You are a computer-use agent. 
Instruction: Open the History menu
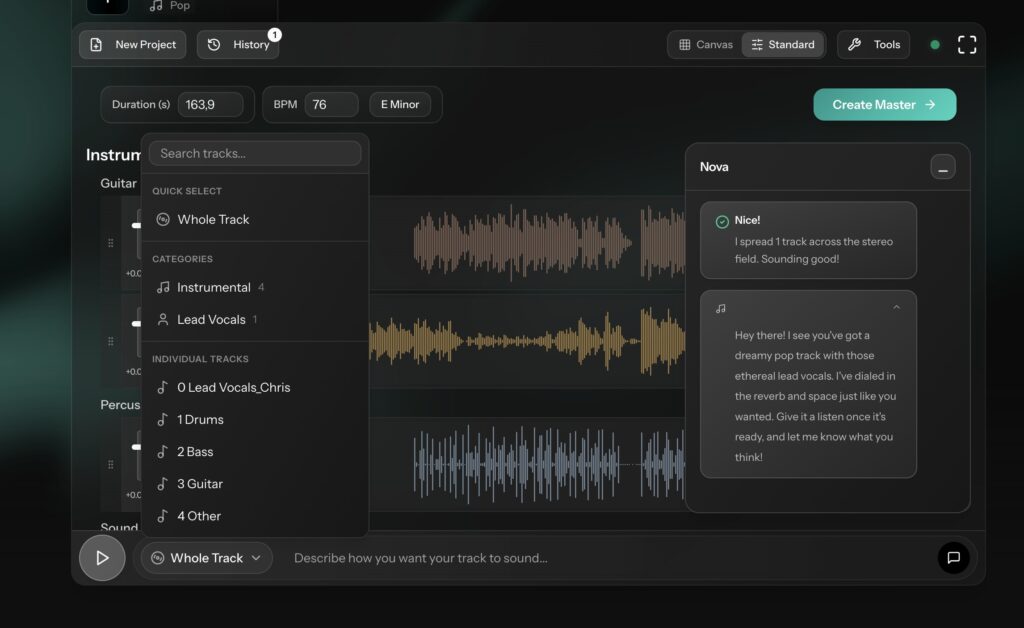tap(238, 44)
